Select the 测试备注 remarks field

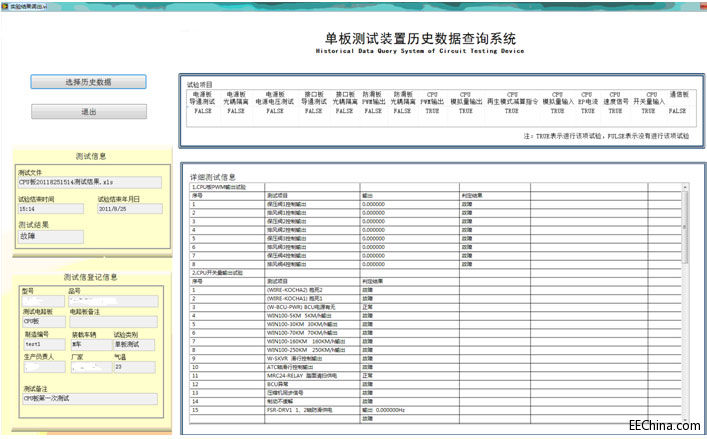[x=91, y=398]
